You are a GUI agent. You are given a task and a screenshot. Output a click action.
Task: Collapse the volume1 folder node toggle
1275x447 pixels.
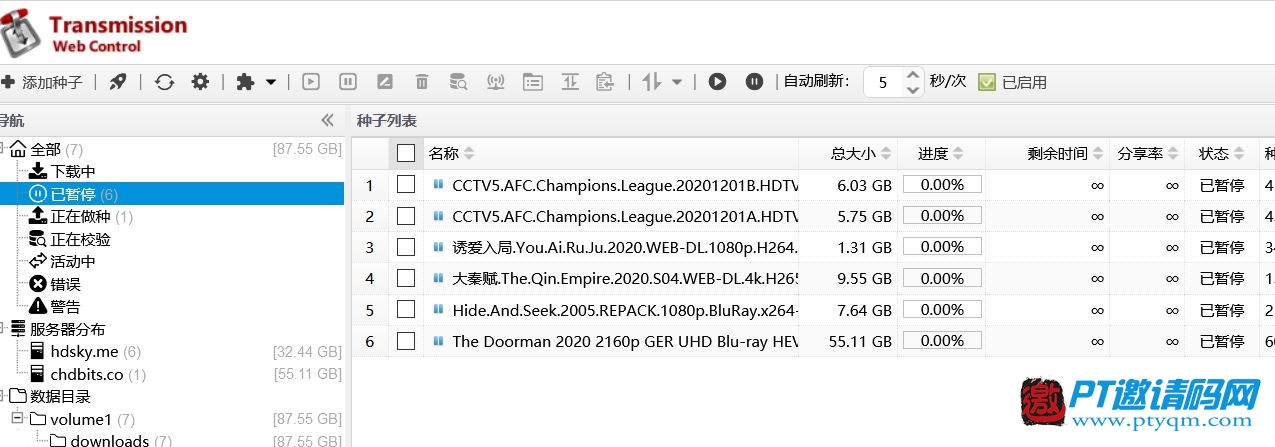point(17,417)
